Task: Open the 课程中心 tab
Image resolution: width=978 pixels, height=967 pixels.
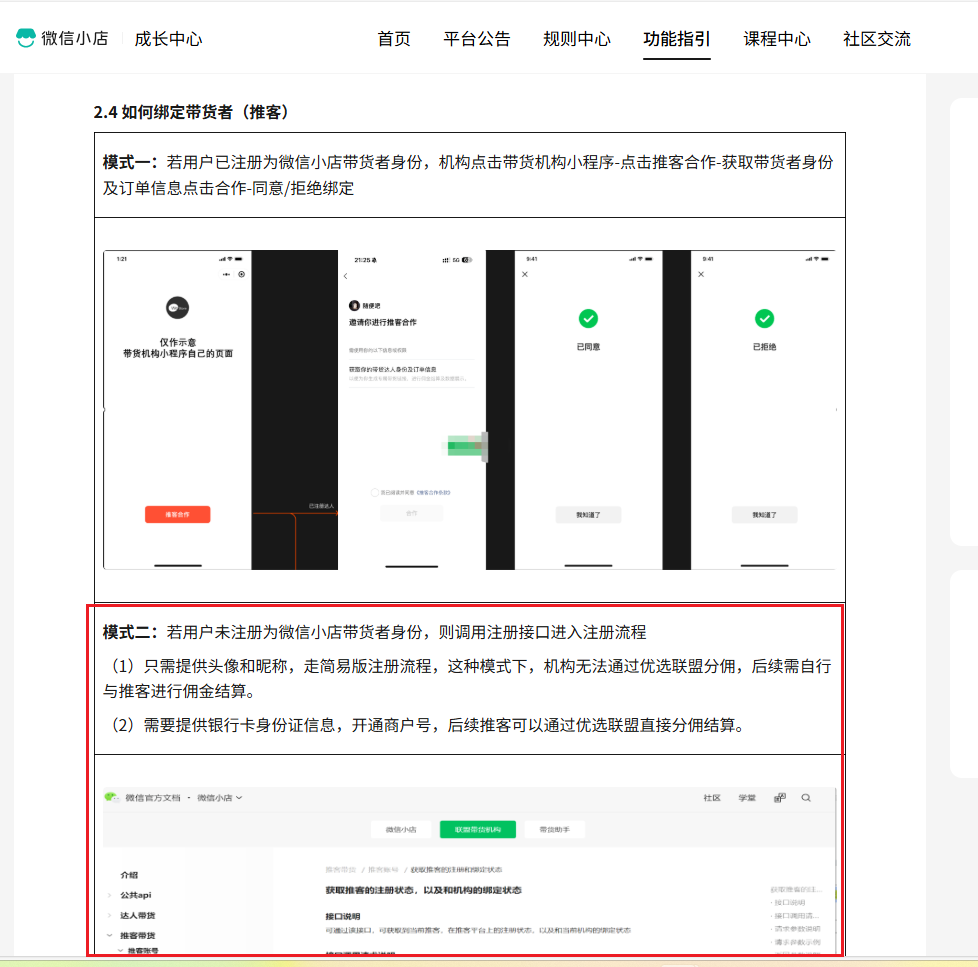Action: point(777,39)
